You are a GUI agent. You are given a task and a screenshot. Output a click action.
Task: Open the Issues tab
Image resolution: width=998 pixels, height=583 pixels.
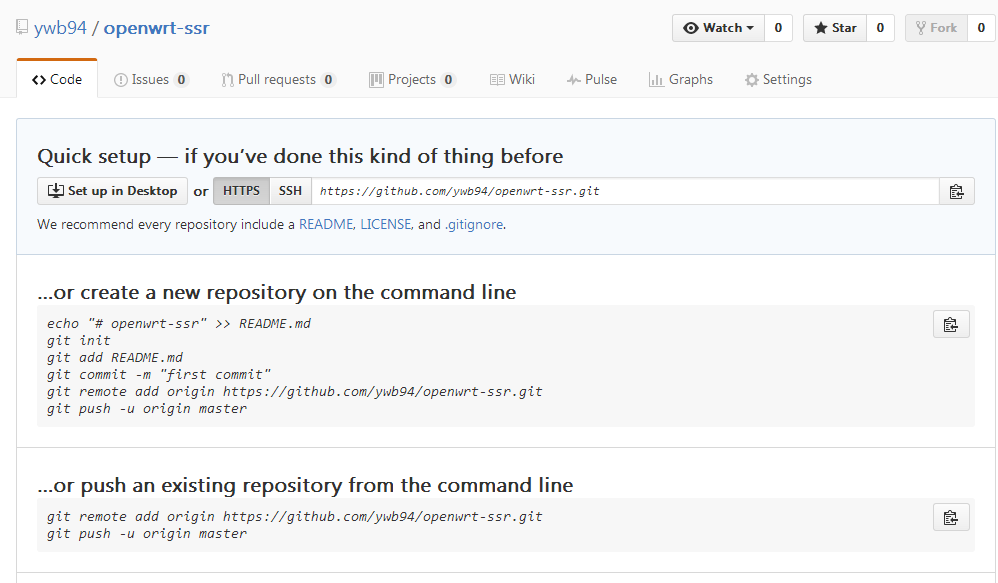click(x=151, y=80)
